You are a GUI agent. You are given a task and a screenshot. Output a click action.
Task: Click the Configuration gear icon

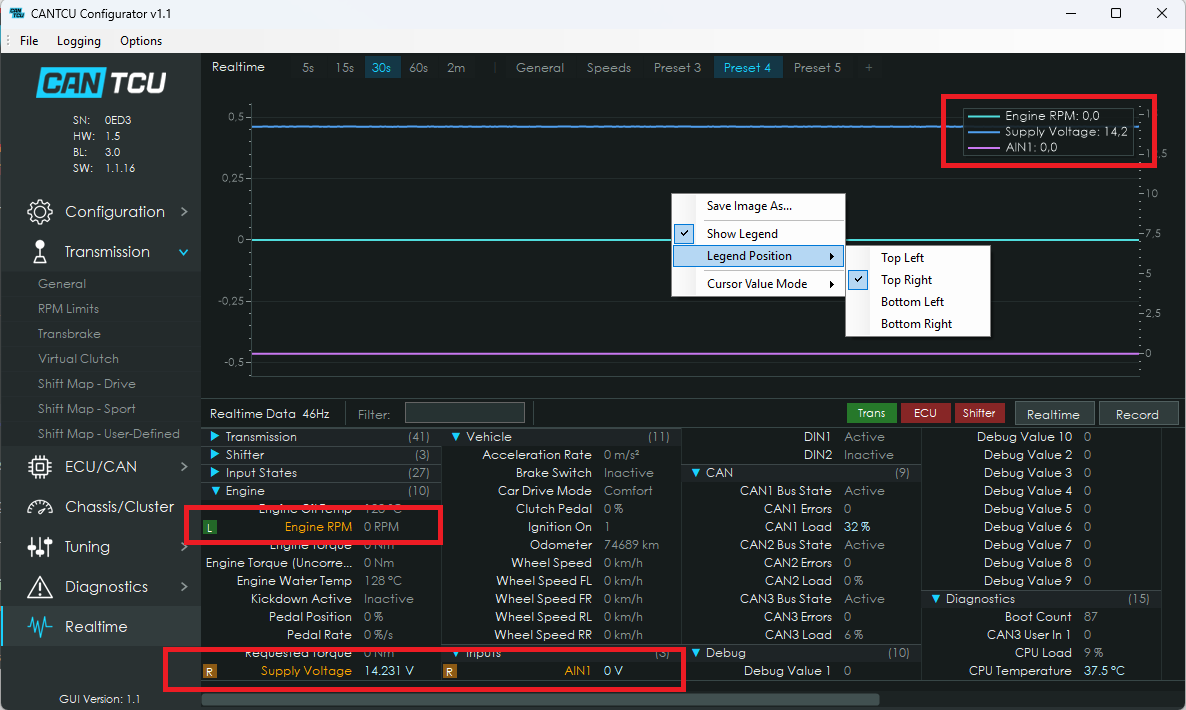39,212
